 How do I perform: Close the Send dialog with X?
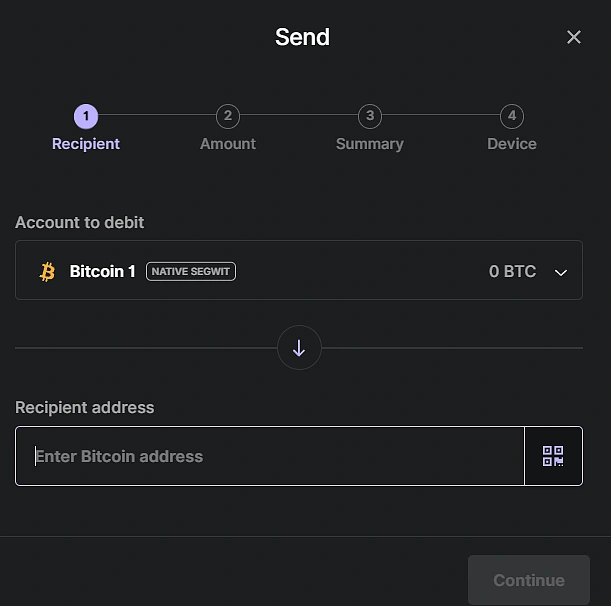[x=573, y=37]
